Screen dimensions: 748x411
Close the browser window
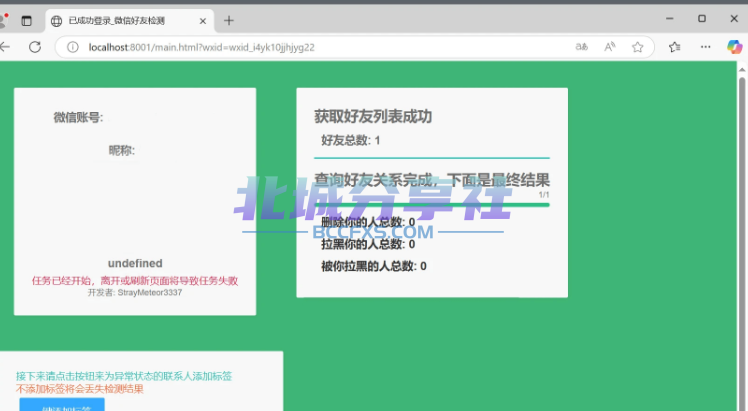[734, 19]
